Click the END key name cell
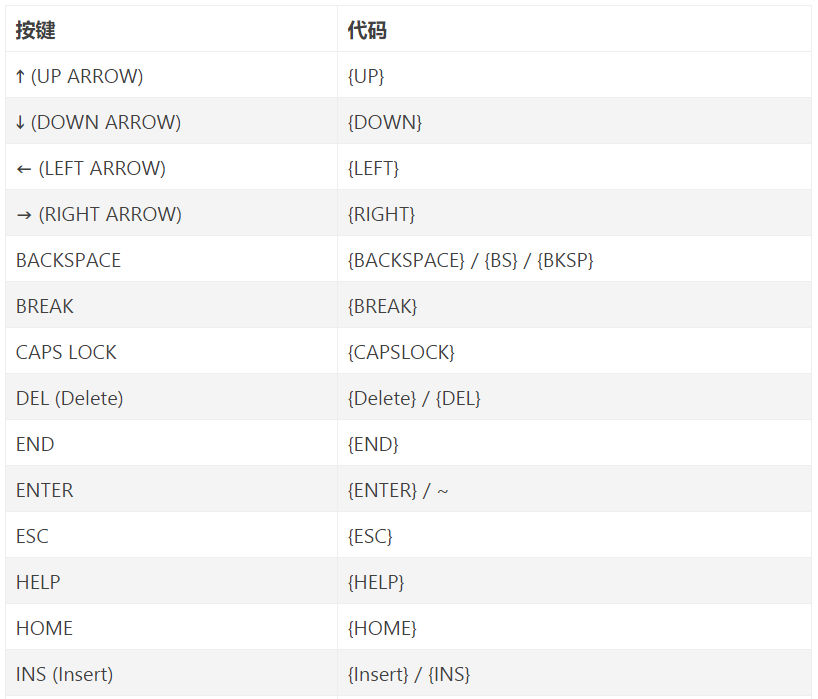This screenshot has height=699, width=818. coord(172,443)
